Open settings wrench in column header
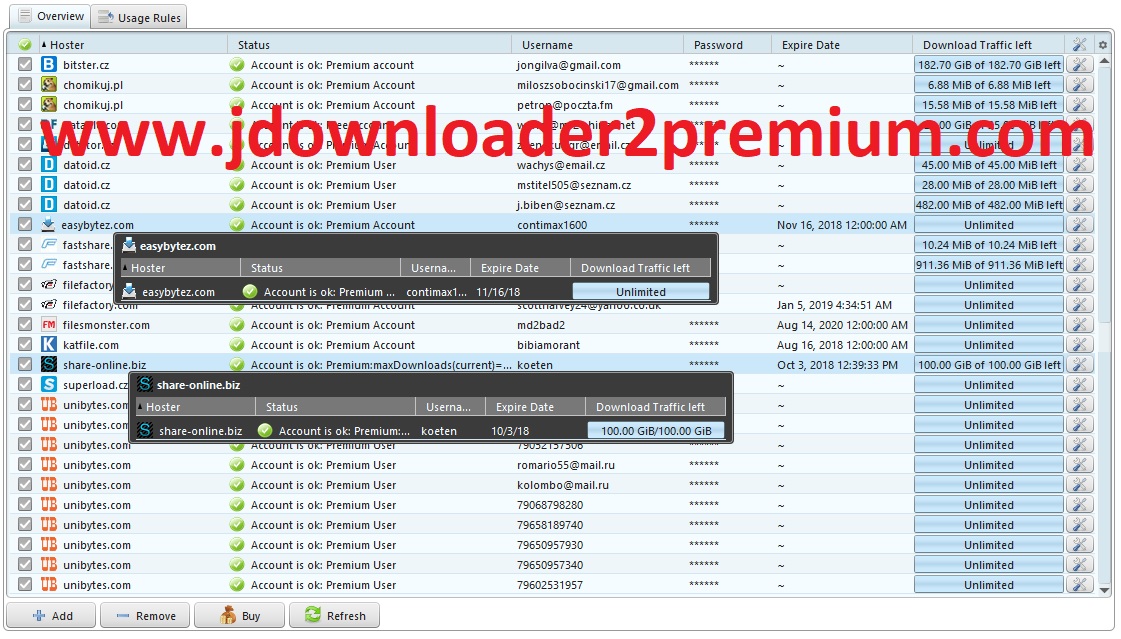Image resolution: width=1121 pixels, height=639 pixels. pyautogui.click(x=1080, y=44)
